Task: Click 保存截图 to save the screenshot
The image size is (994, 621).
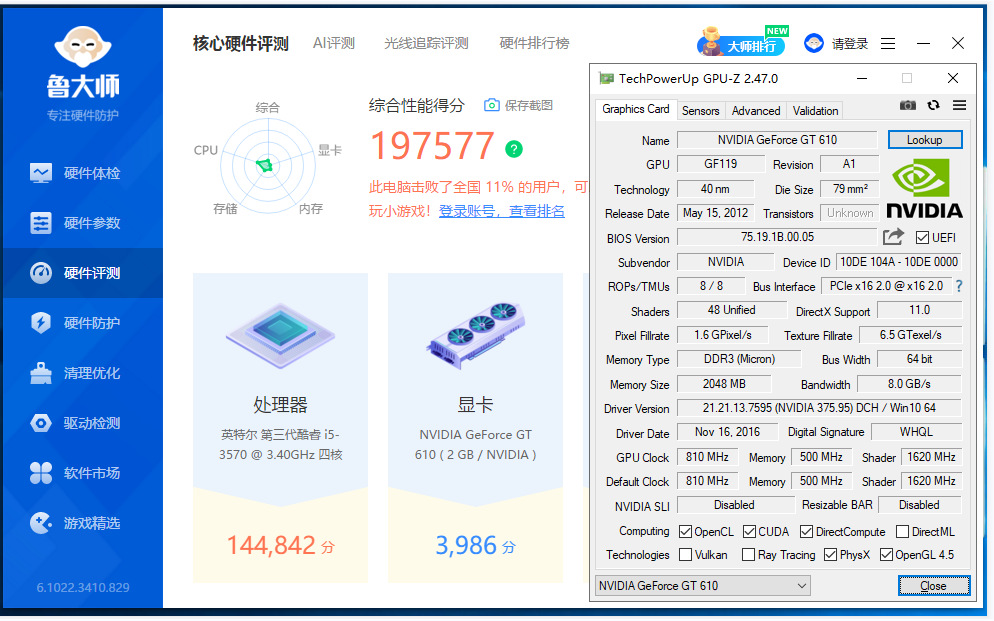Action: click(x=518, y=105)
